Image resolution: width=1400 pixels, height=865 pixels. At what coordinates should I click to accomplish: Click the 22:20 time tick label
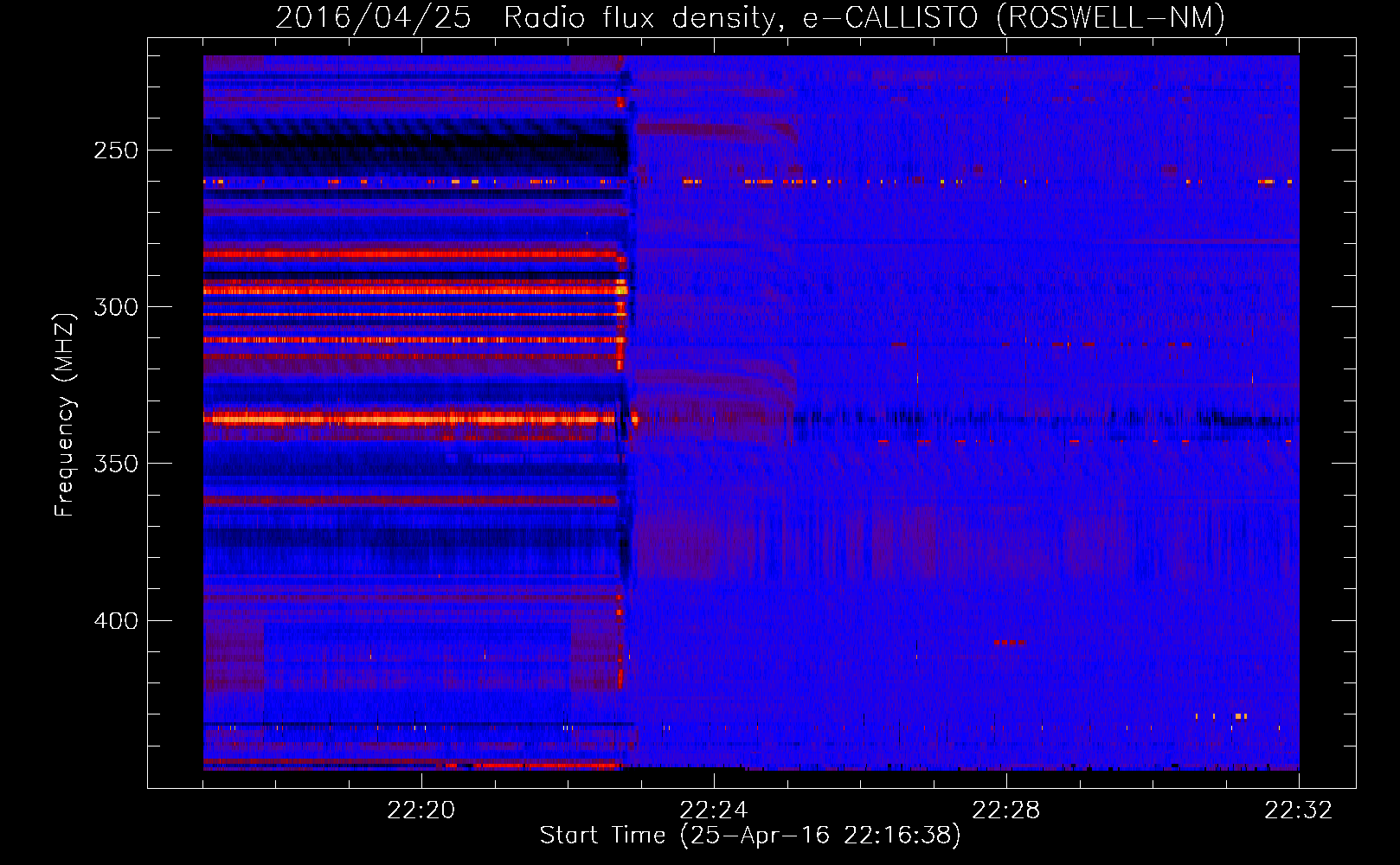(x=421, y=811)
